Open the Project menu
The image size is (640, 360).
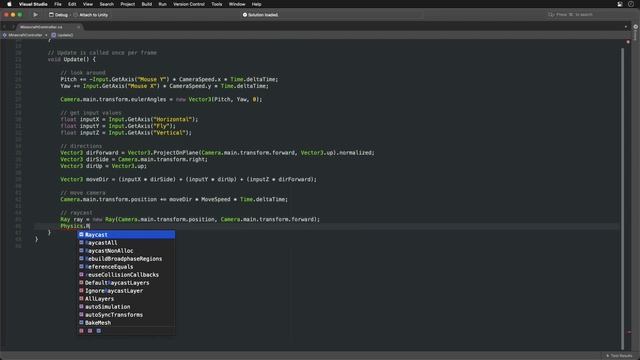(128, 4)
